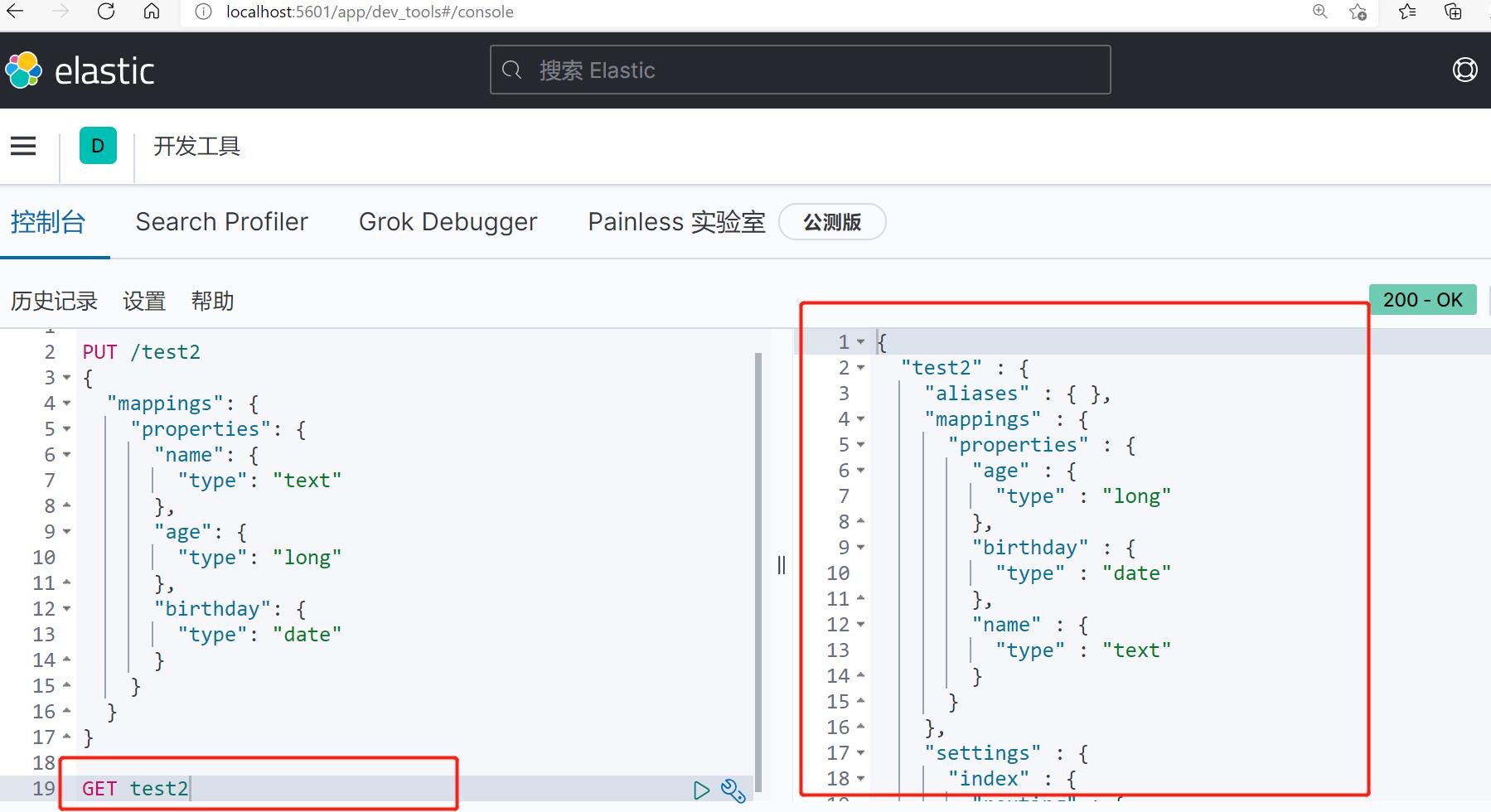
Task: Collapse "mappings" fold arrow on output line 4
Action: (860, 419)
